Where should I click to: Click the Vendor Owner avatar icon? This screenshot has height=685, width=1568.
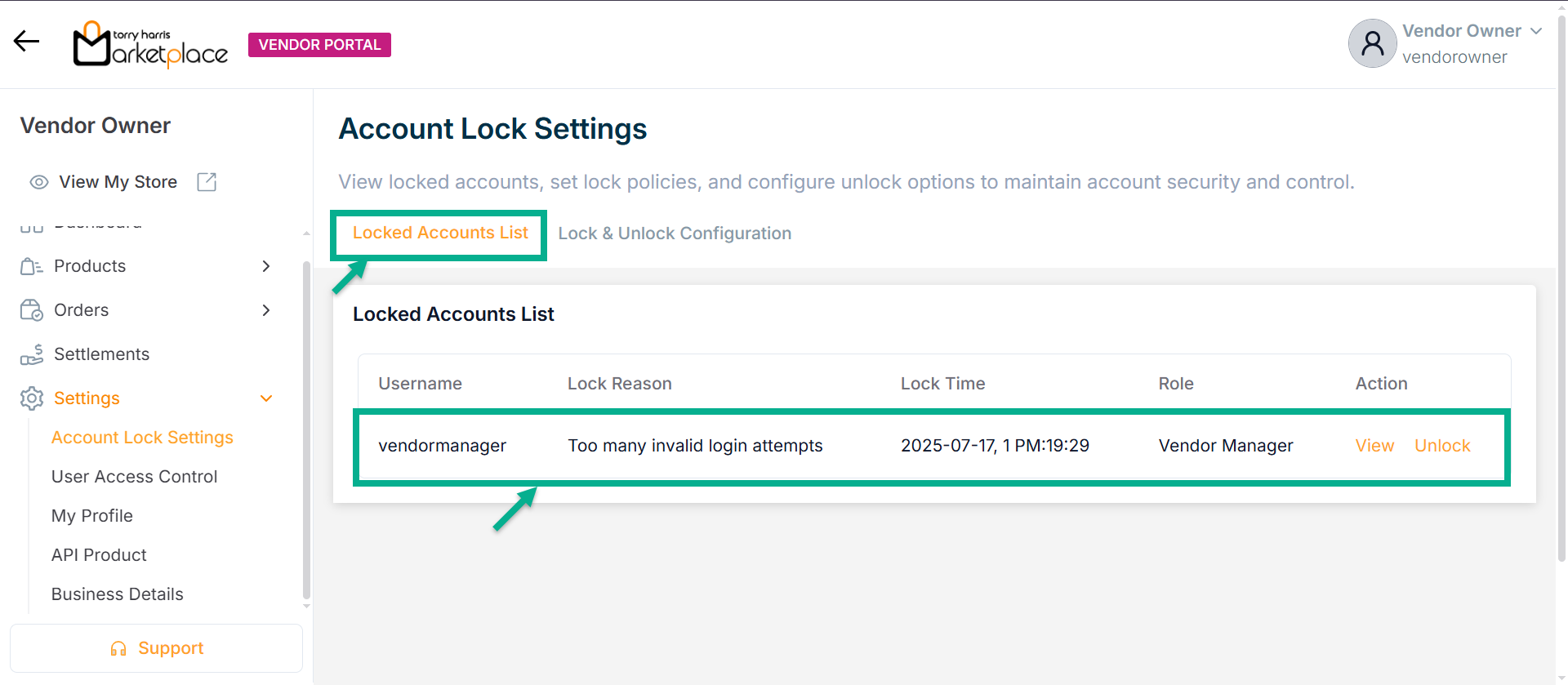click(1372, 43)
